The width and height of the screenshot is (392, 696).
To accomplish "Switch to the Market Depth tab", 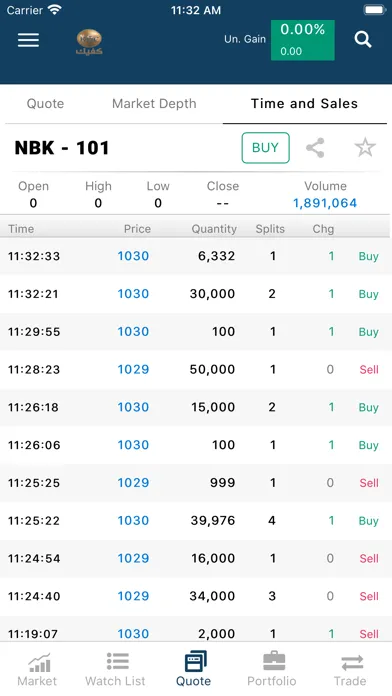I will click(x=154, y=104).
